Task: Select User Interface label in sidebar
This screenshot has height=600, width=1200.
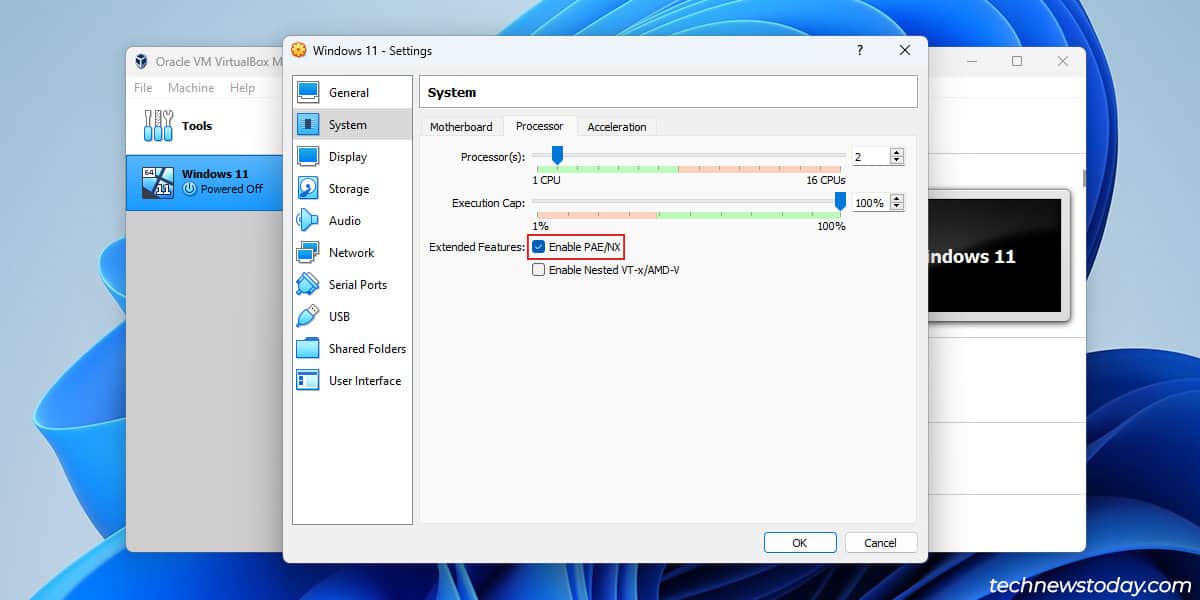Action: click(365, 381)
